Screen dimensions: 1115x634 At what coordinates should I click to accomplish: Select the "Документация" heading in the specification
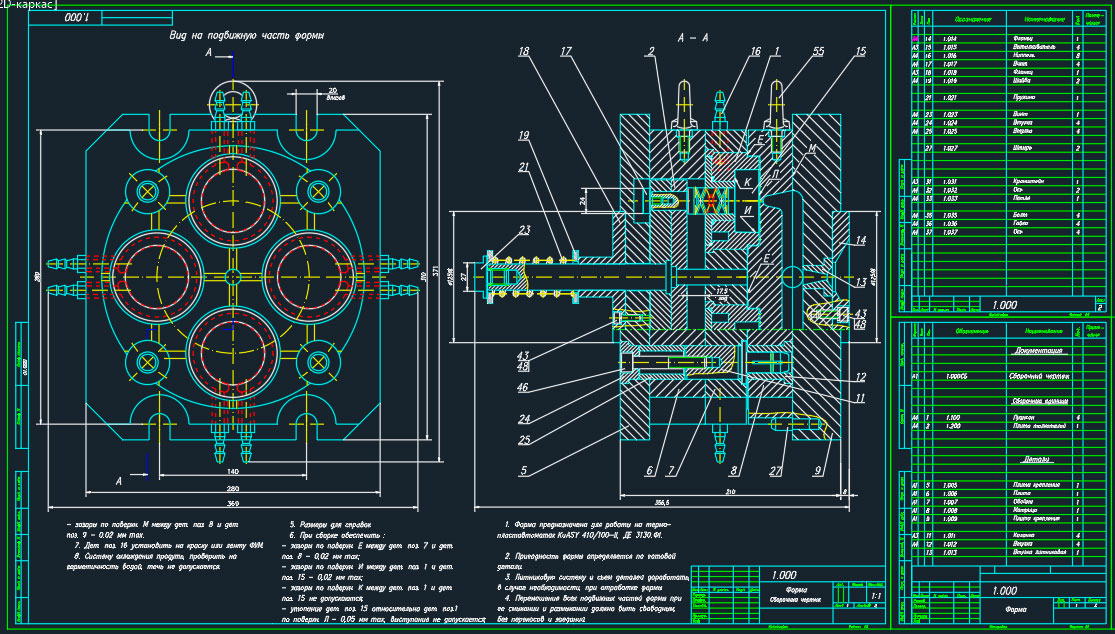pos(1037,350)
